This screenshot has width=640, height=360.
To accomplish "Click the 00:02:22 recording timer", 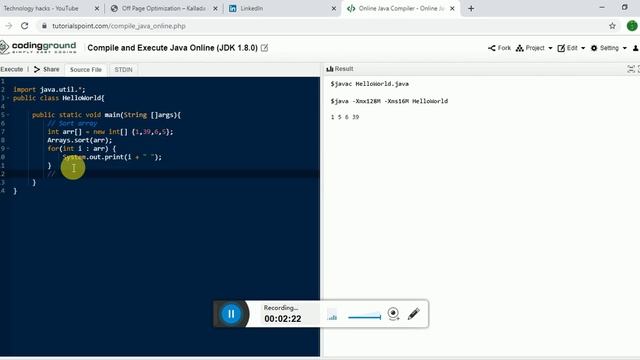I will coord(282,319).
